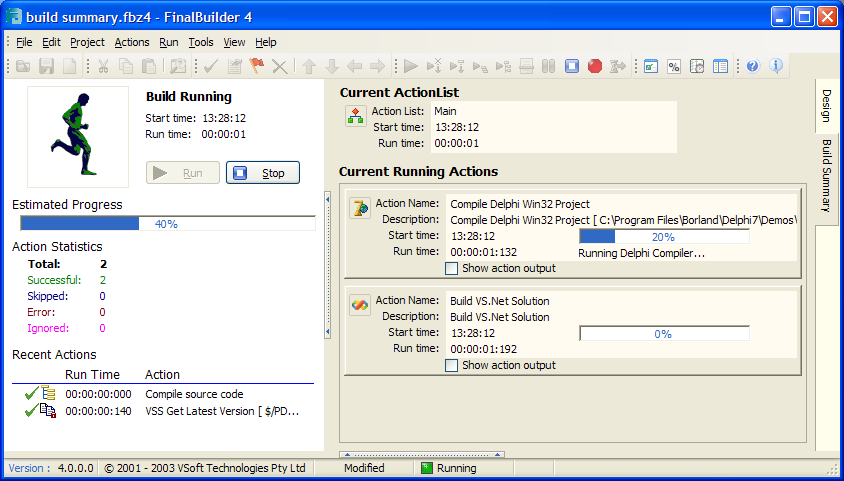Click the checkmark toolbar icon
Image resolution: width=844 pixels, height=481 pixels.
(210, 66)
